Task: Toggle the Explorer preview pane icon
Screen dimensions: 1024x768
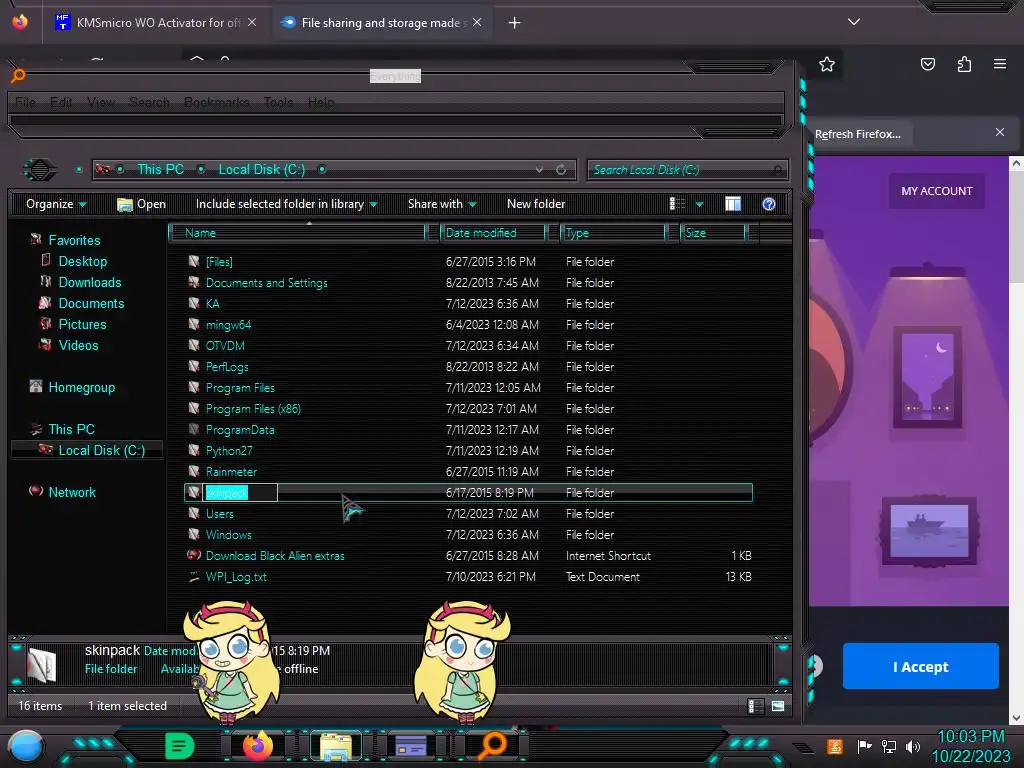Action: pos(733,204)
